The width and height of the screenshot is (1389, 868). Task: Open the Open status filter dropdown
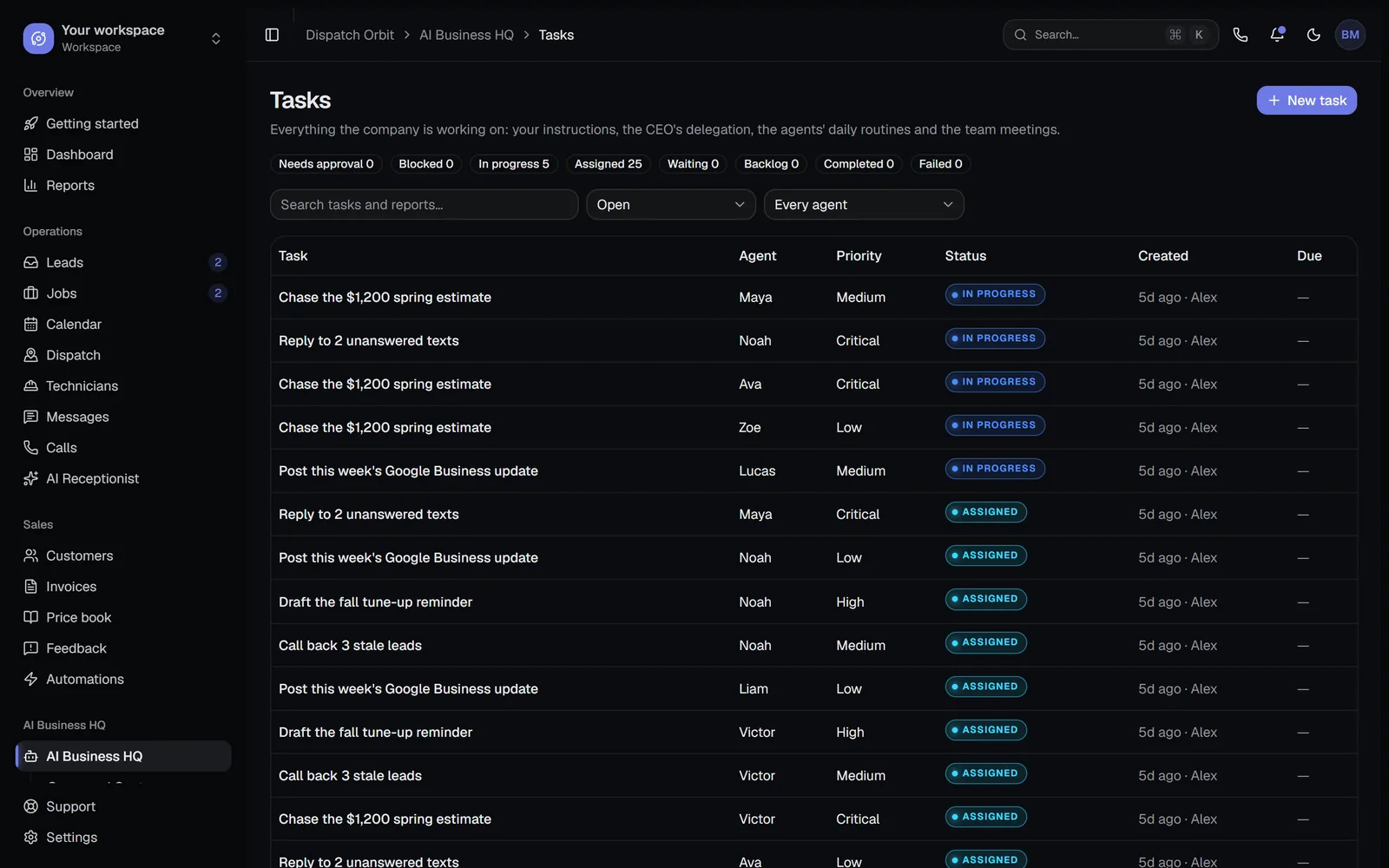point(670,205)
